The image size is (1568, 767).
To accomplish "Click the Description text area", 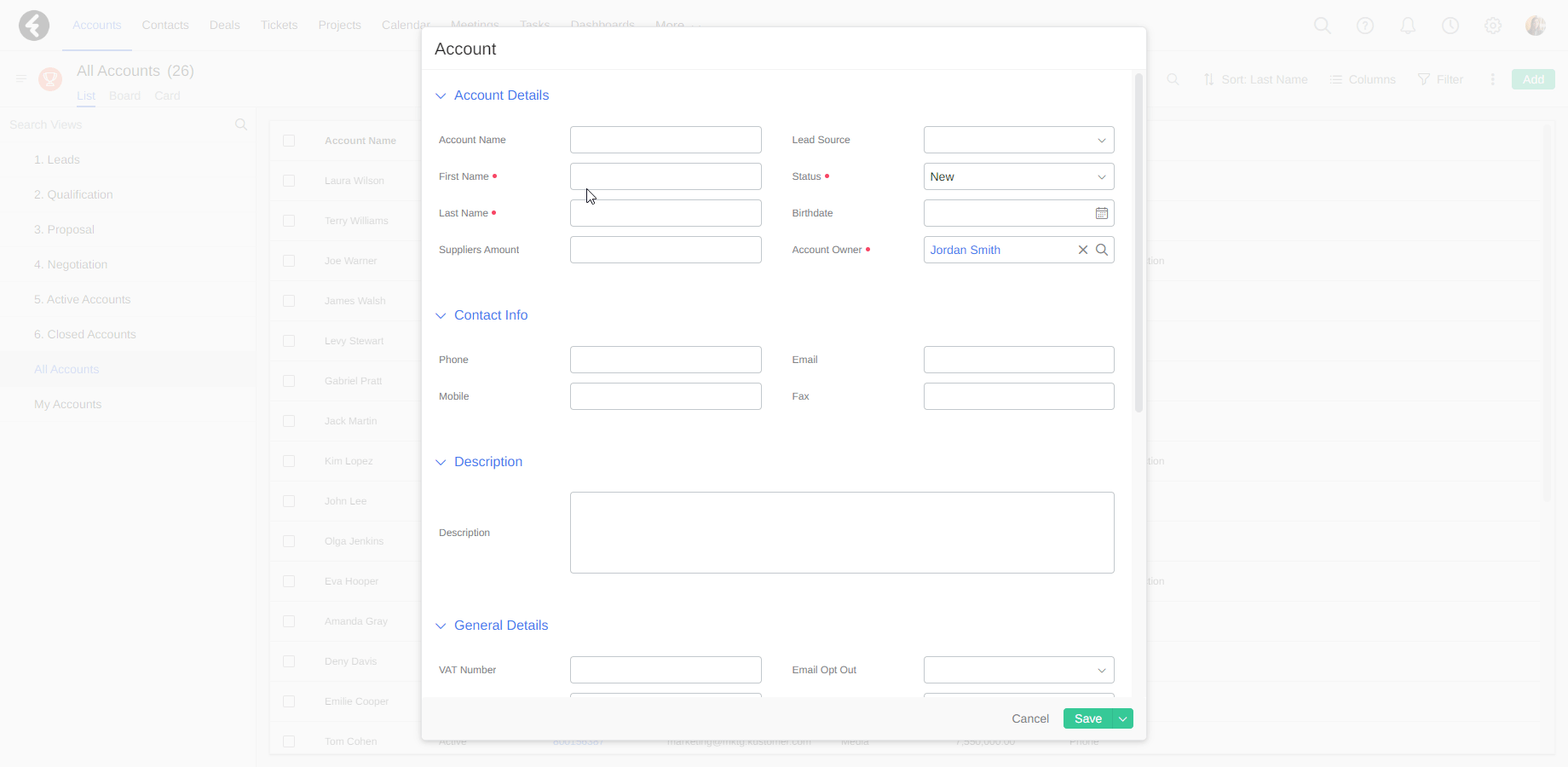I will 842,533.
